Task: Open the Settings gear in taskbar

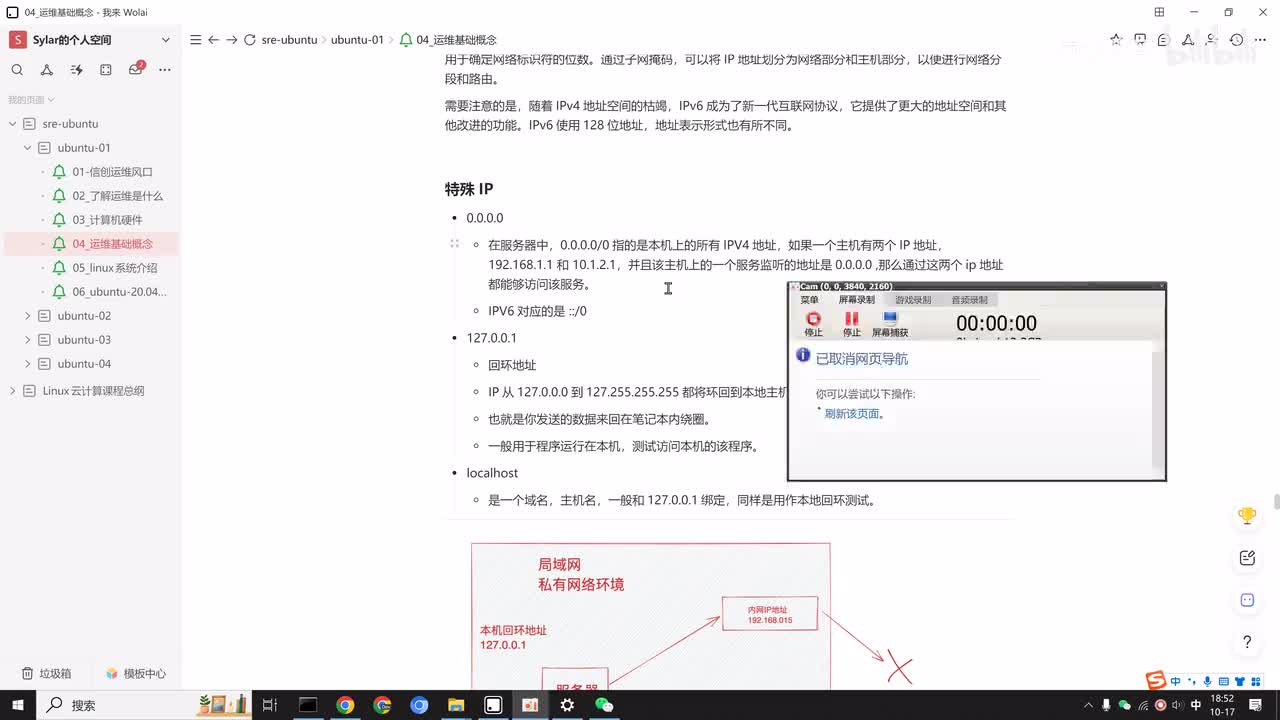Action: click(x=567, y=705)
